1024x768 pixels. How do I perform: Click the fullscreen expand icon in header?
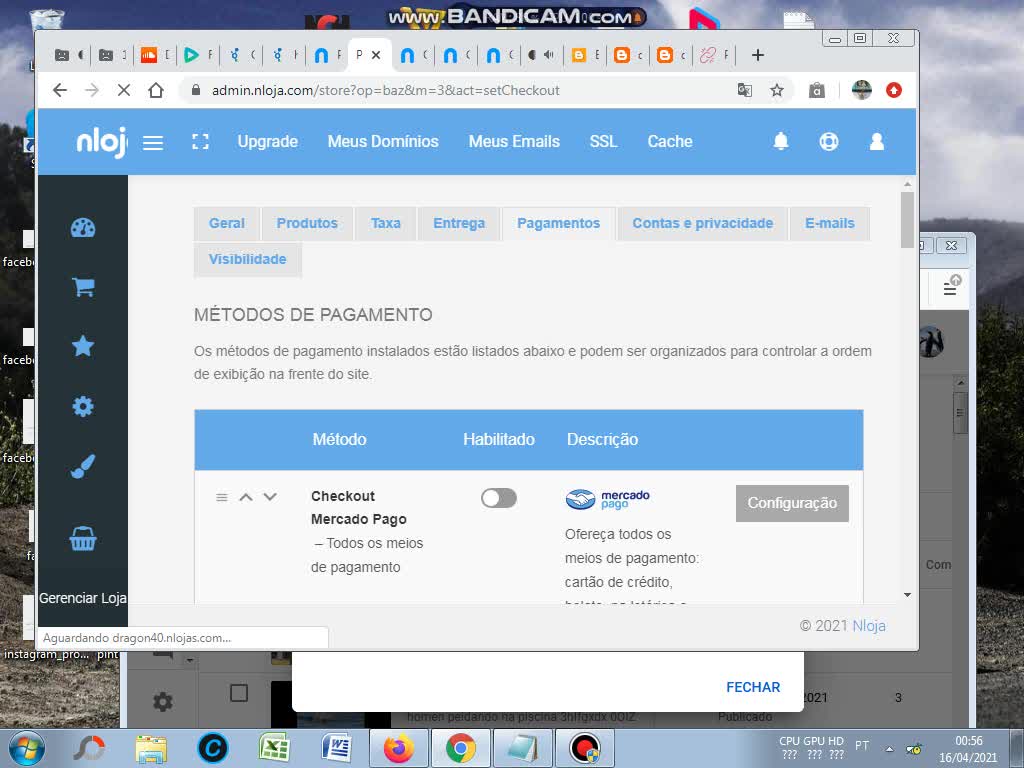click(200, 142)
